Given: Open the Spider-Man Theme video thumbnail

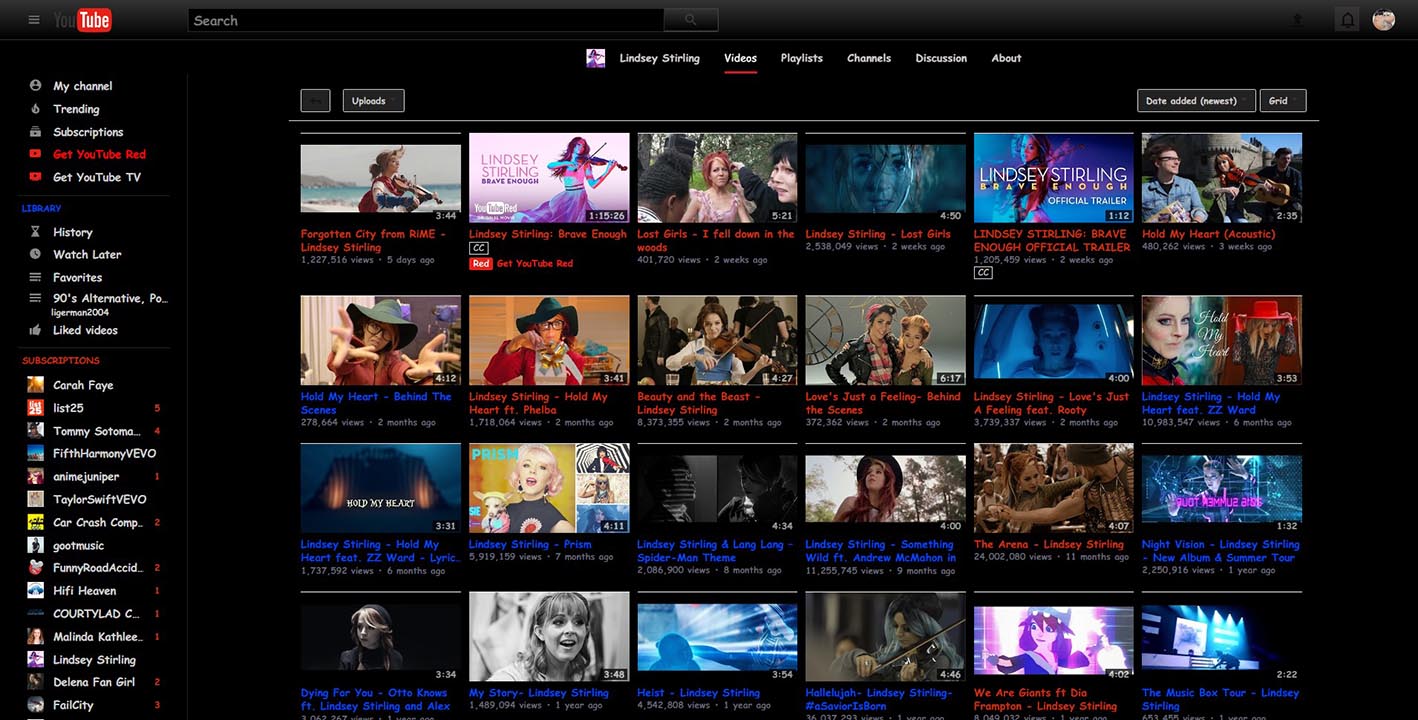Looking at the screenshot, I should [x=717, y=489].
